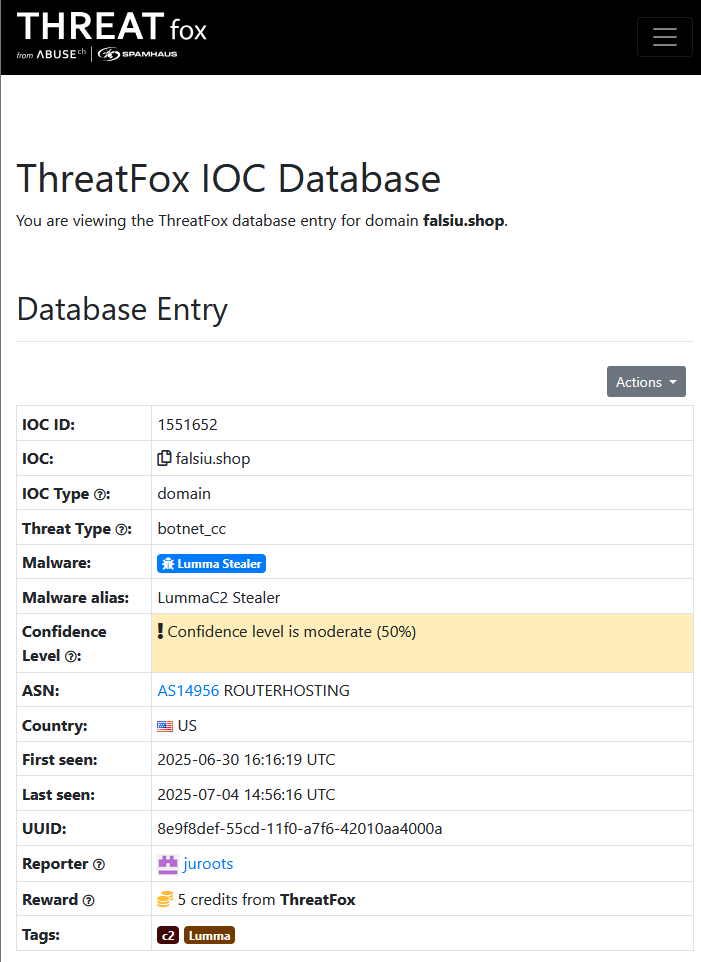Click bold falsiu.shop in the intro sentence
Image resolution: width=701 pixels, height=962 pixels.
464,221
